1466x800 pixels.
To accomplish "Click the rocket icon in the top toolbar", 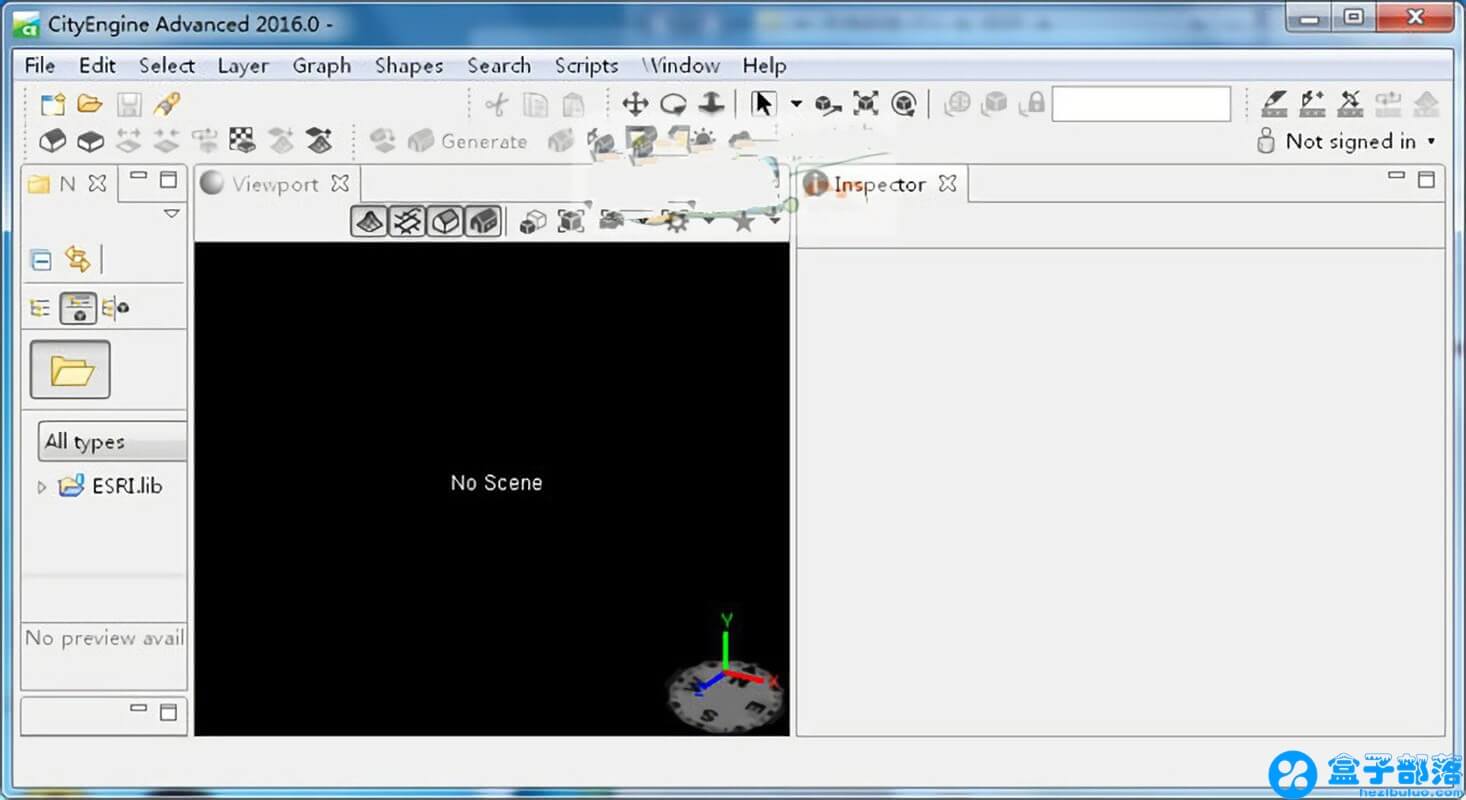I will pos(166,104).
